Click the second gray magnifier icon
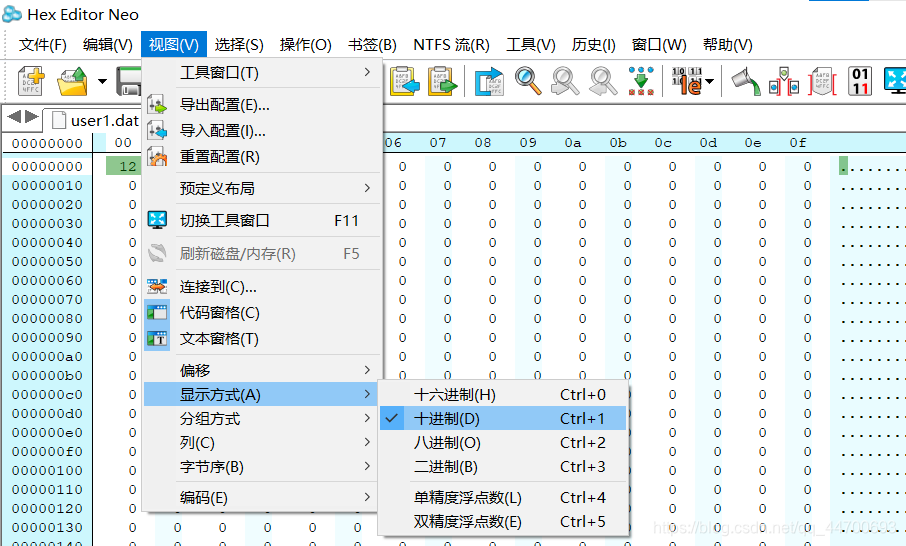This screenshot has height=546, width=906. click(x=603, y=81)
